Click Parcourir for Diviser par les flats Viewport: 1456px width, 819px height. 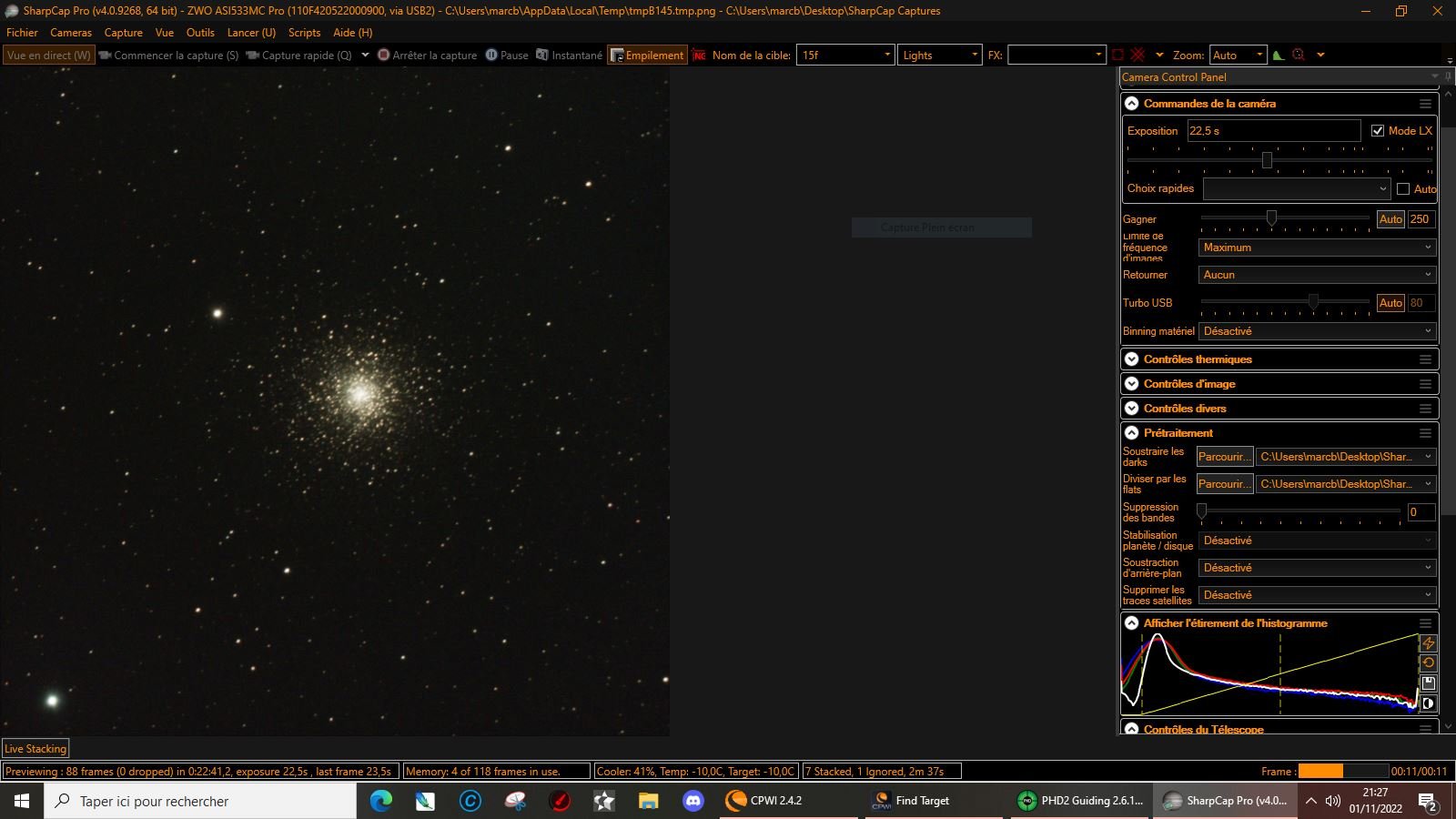[1224, 484]
